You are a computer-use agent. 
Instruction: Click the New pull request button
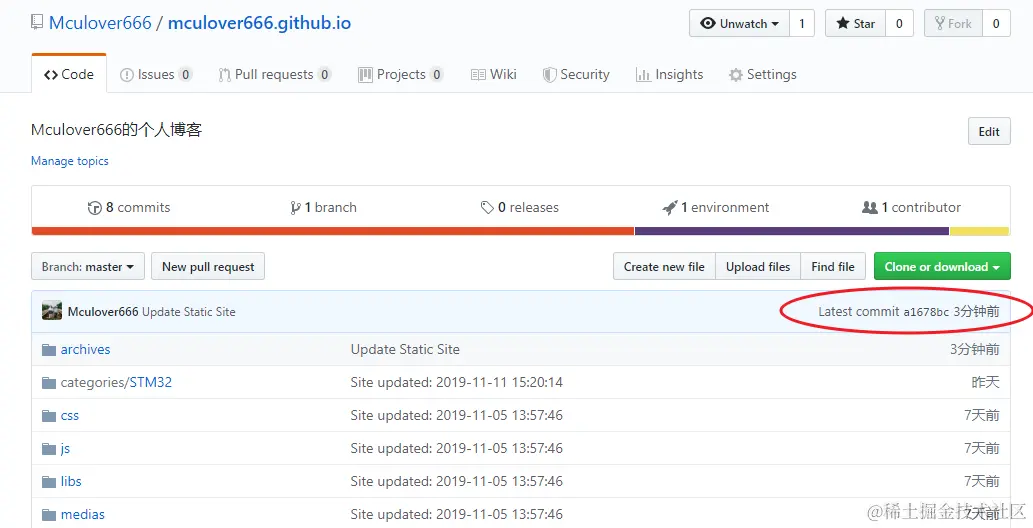pos(208,266)
